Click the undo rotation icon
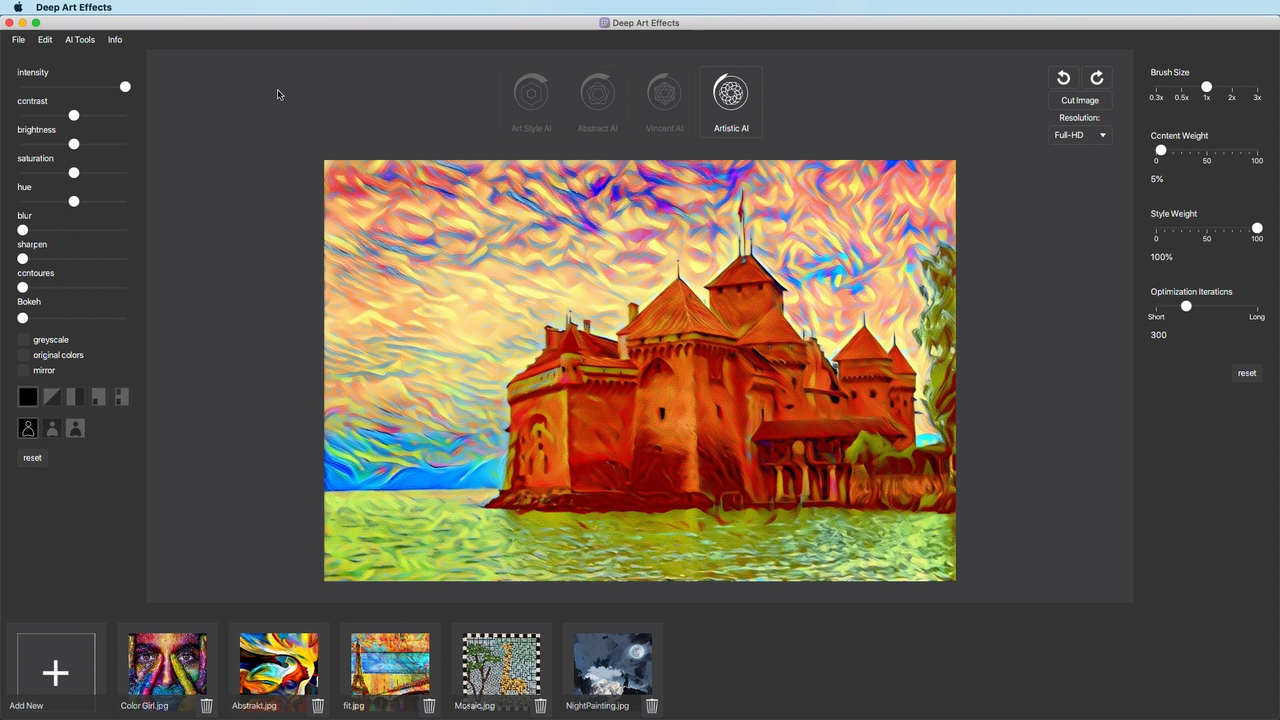1280x720 pixels. point(1063,77)
